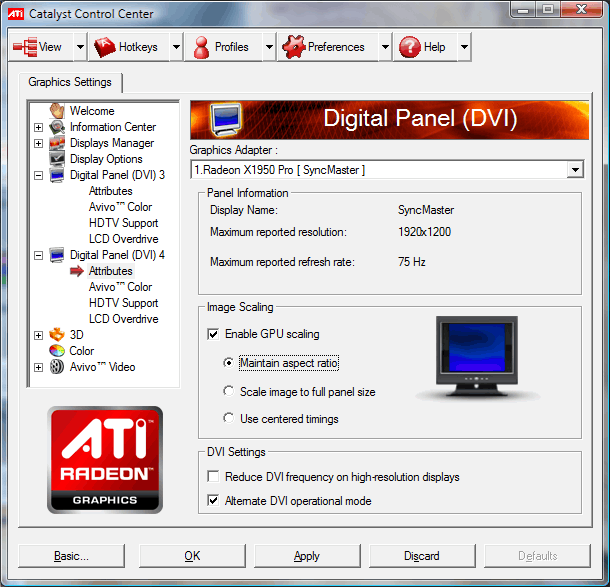Click the OK button
Viewport: 610px width, 587px height.
point(192,556)
